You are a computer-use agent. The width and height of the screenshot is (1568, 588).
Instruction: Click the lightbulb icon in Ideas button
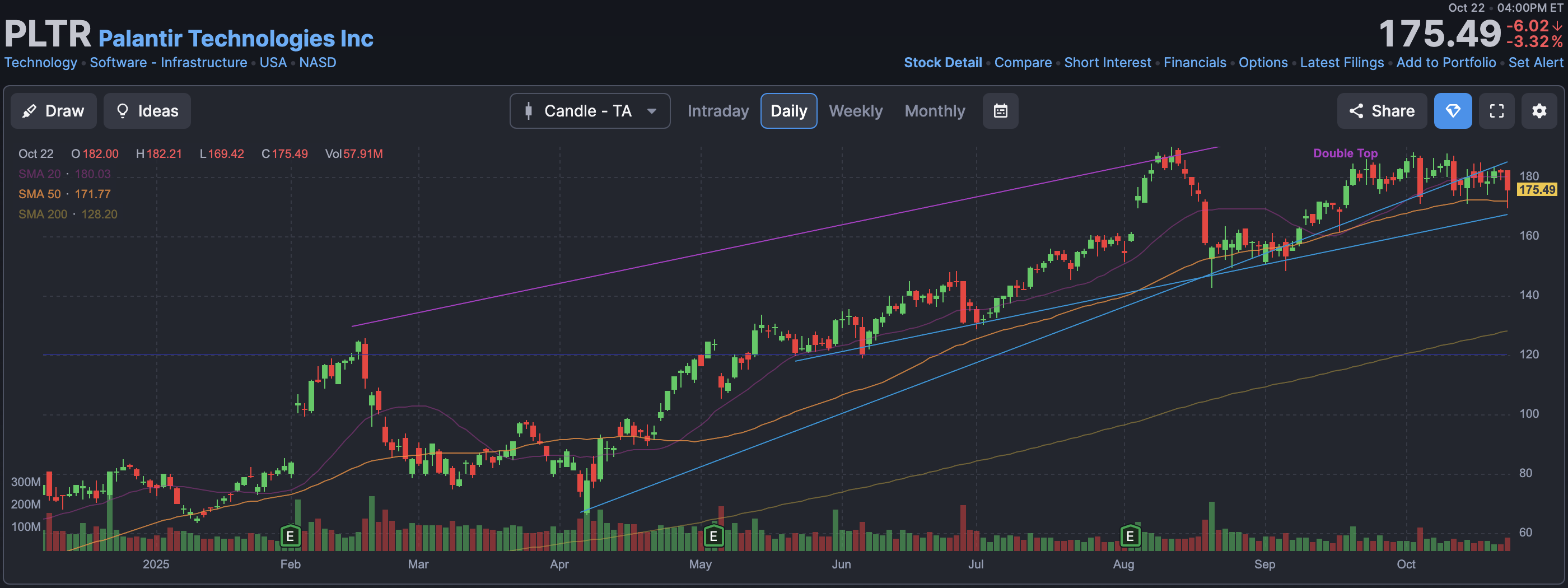[122, 111]
